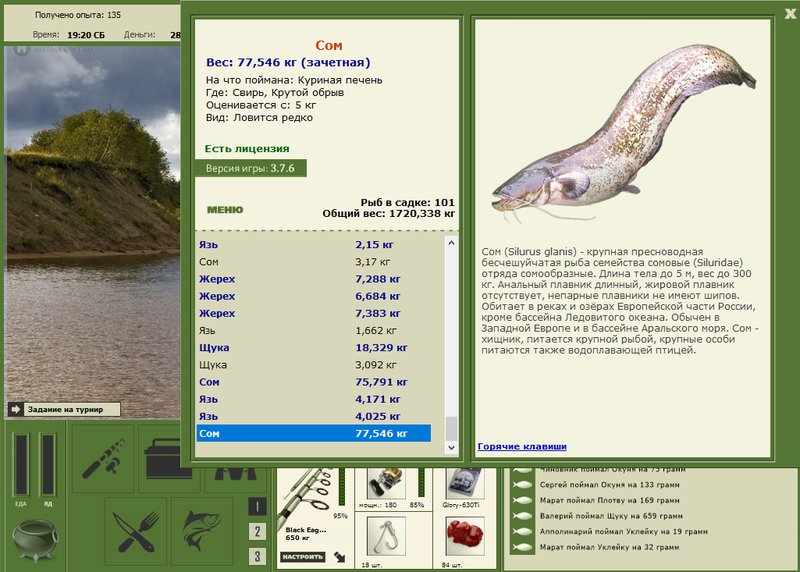Click the fishing reel thumbnail

coord(386,482)
